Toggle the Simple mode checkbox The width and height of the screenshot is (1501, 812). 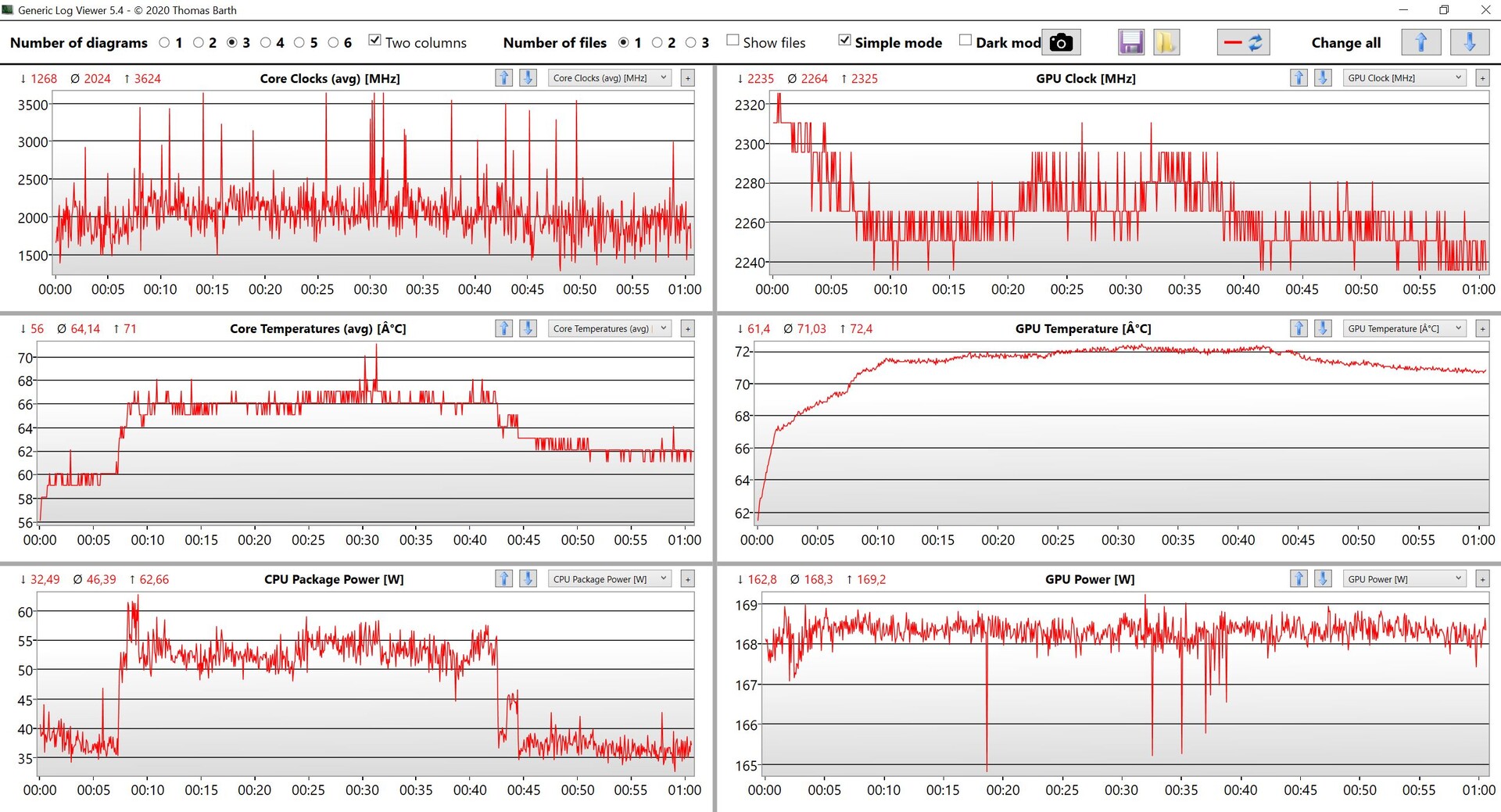tap(844, 41)
